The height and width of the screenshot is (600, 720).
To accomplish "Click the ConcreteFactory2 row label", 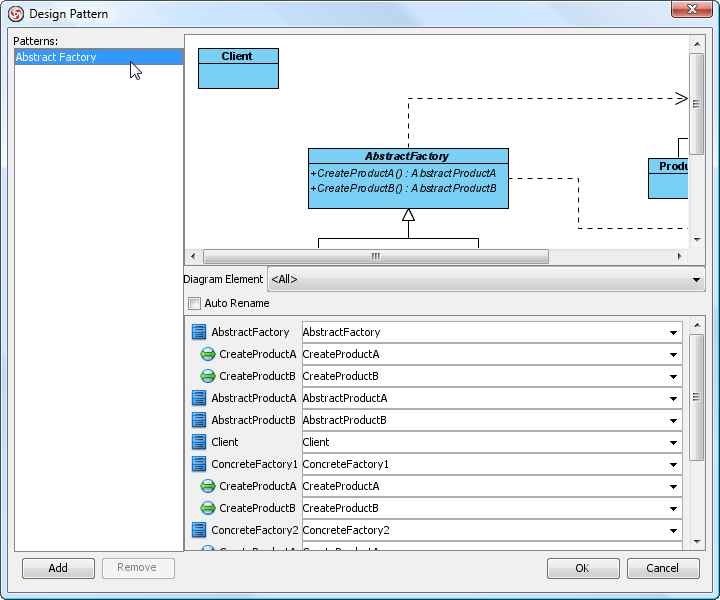I will [255, 530].
